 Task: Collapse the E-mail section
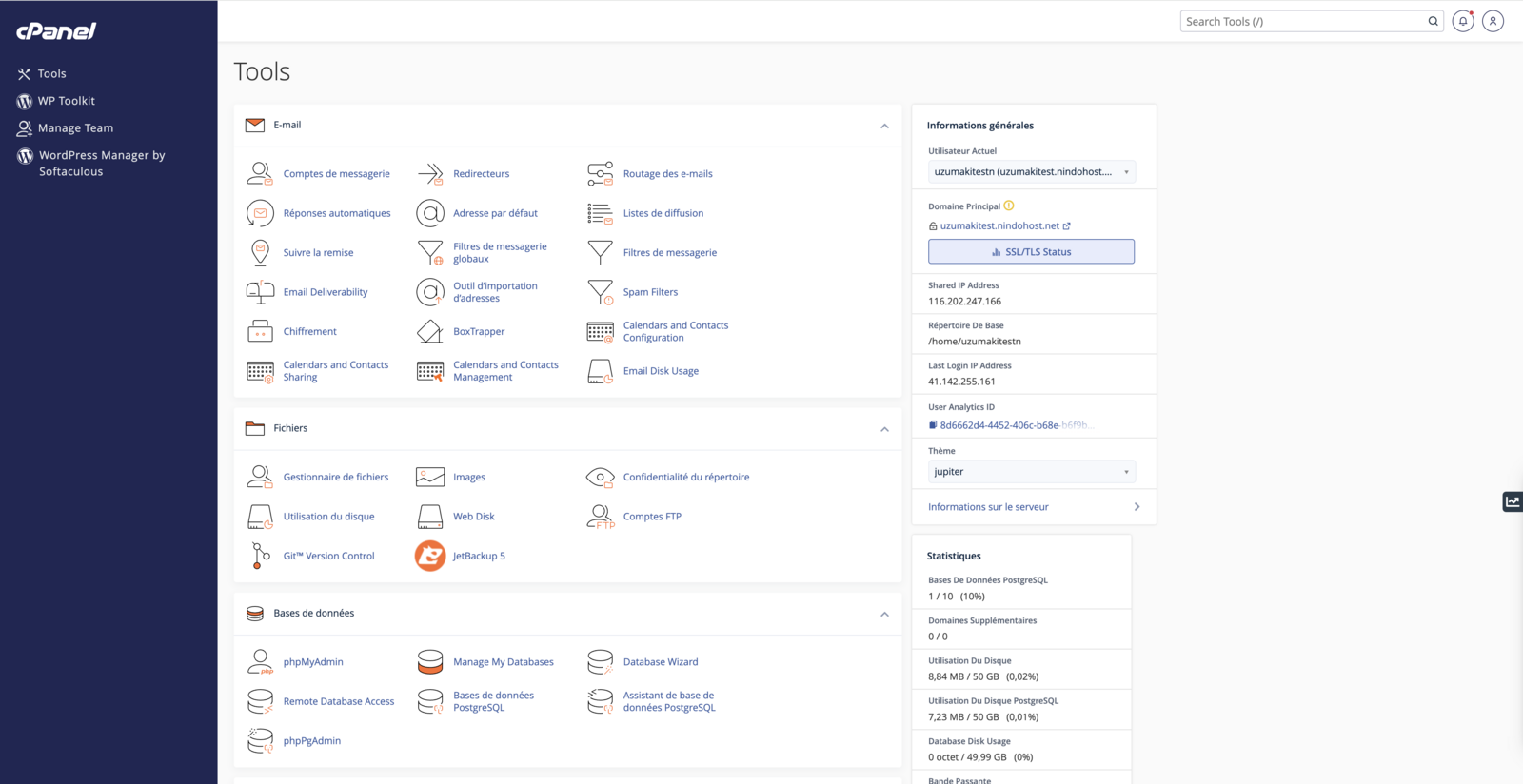coord(884,126)
